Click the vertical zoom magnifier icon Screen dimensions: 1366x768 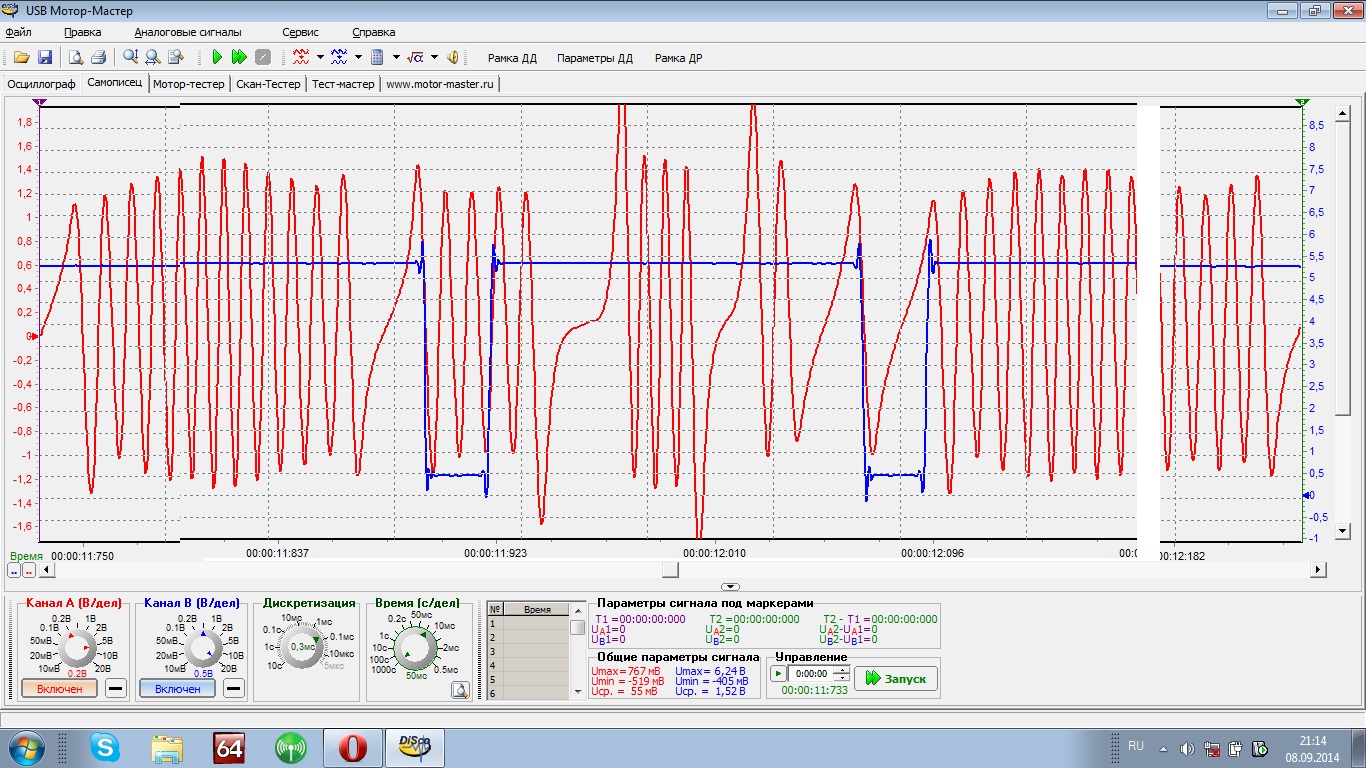pos(130,58)
